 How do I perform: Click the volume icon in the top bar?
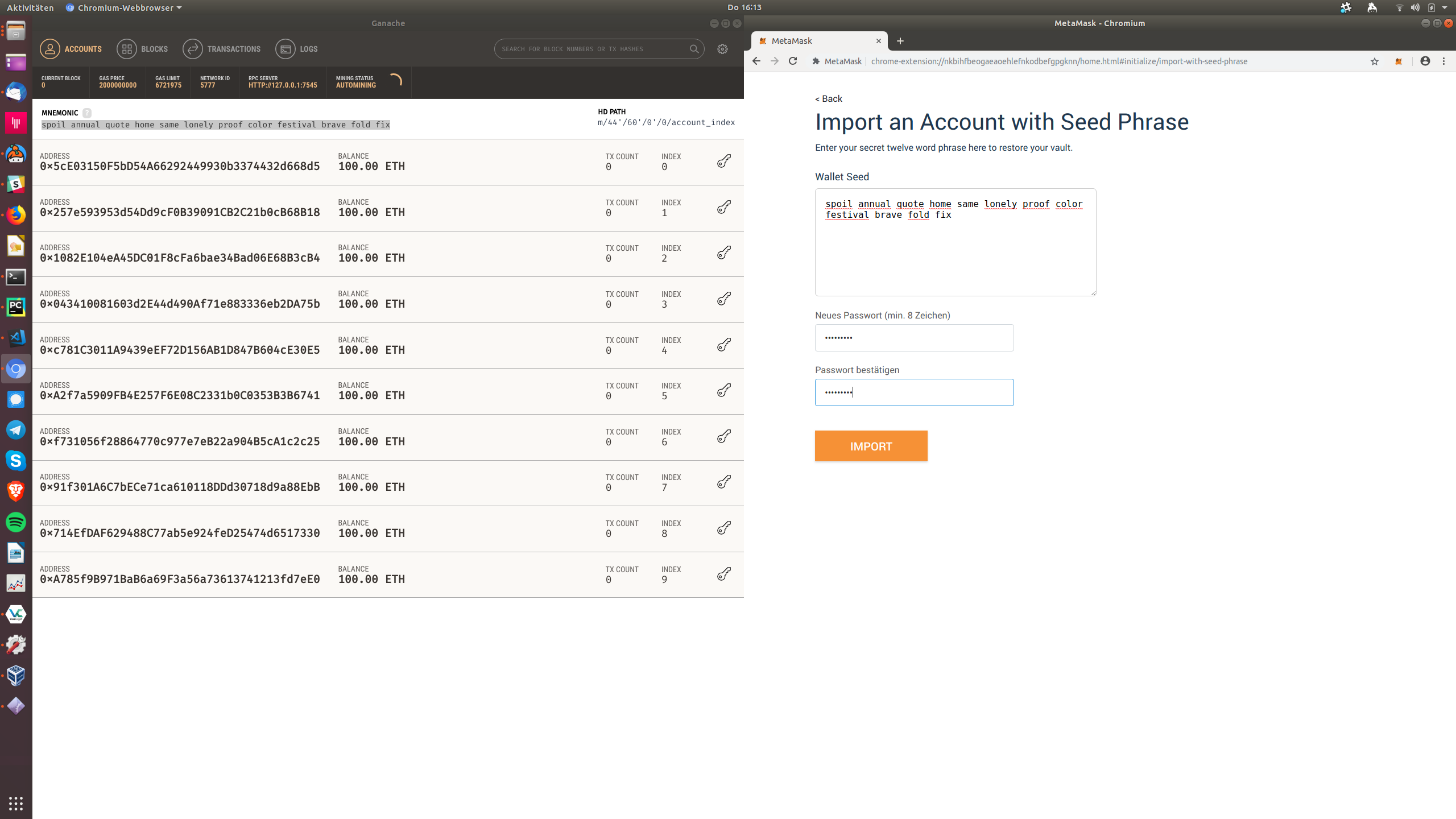(x=1415, y=7)
